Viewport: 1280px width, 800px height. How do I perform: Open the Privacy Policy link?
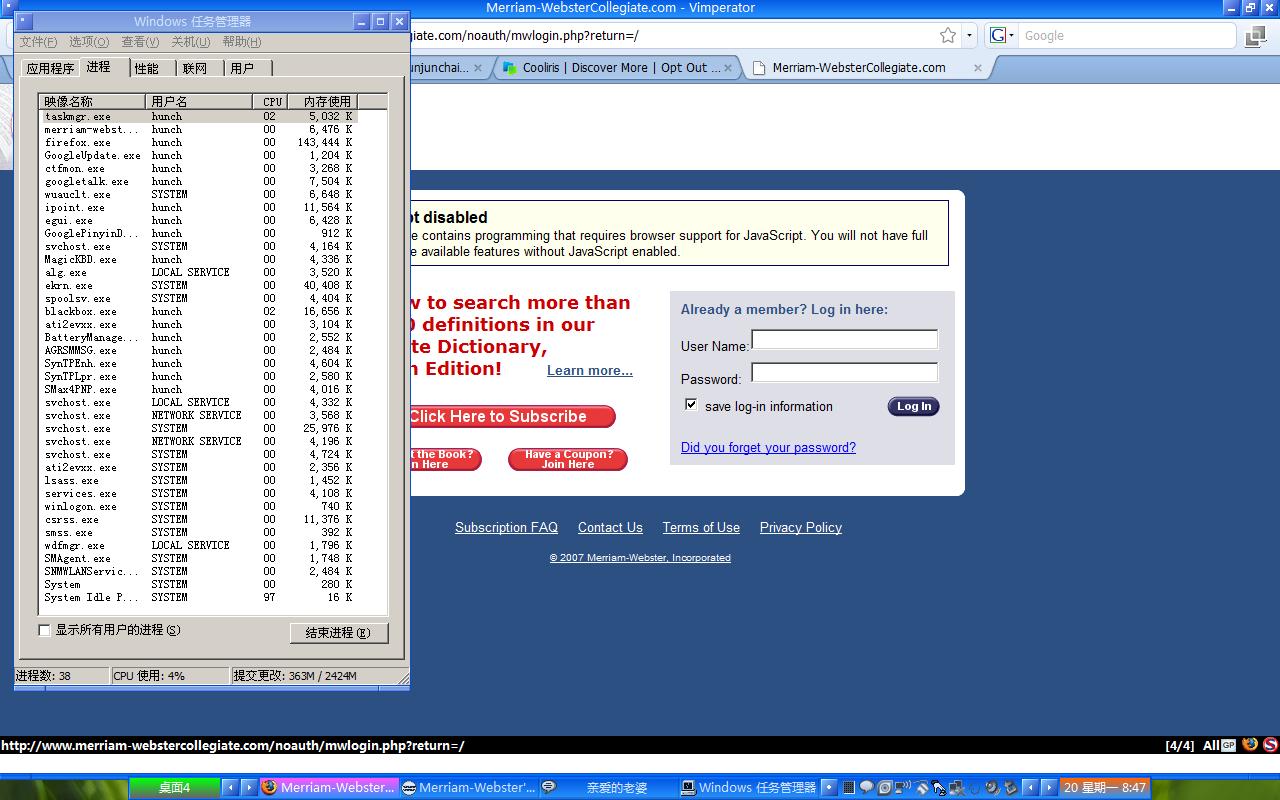[x=801, y=527]
